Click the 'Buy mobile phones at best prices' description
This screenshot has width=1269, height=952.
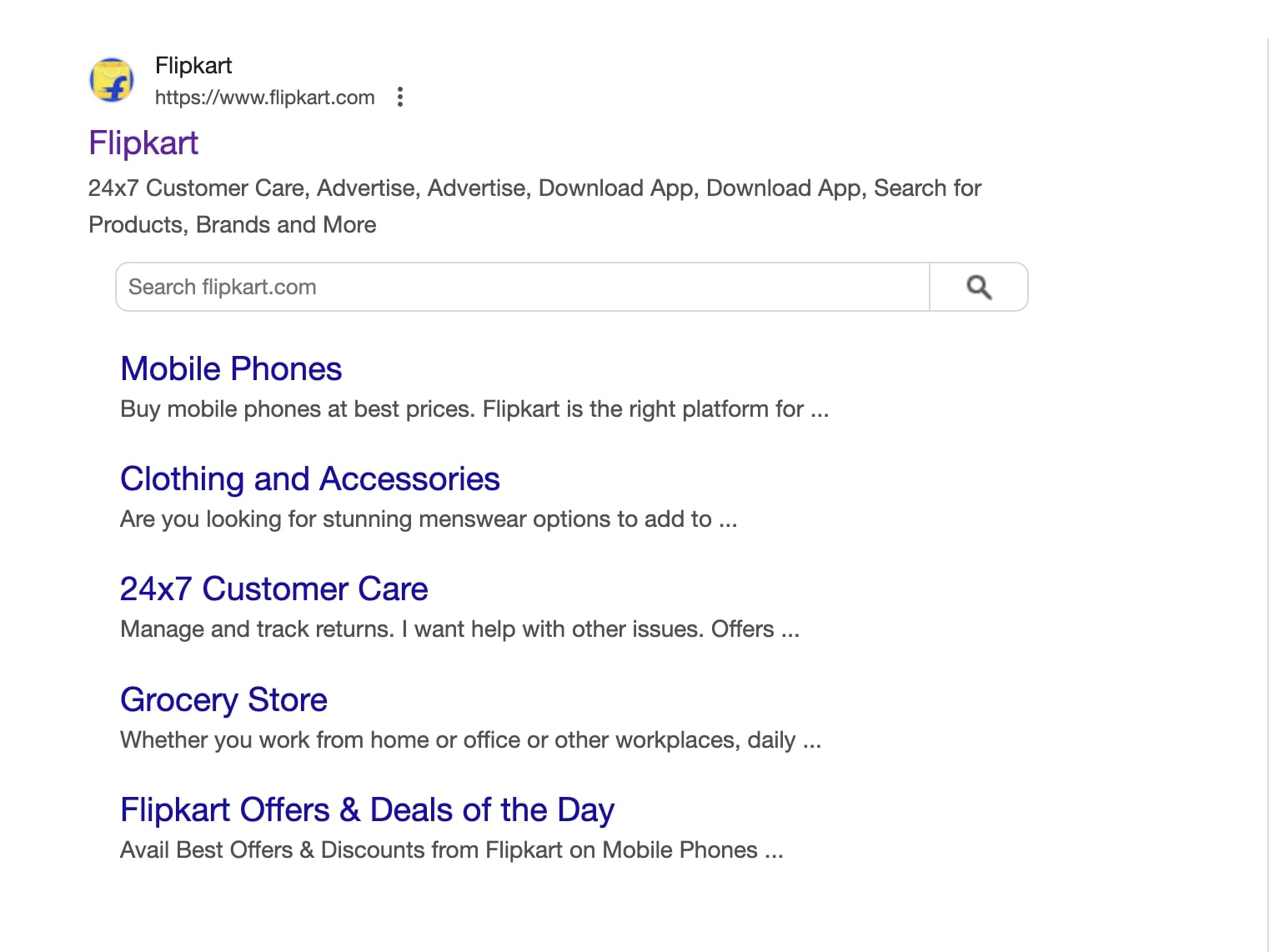pos(474,409)
